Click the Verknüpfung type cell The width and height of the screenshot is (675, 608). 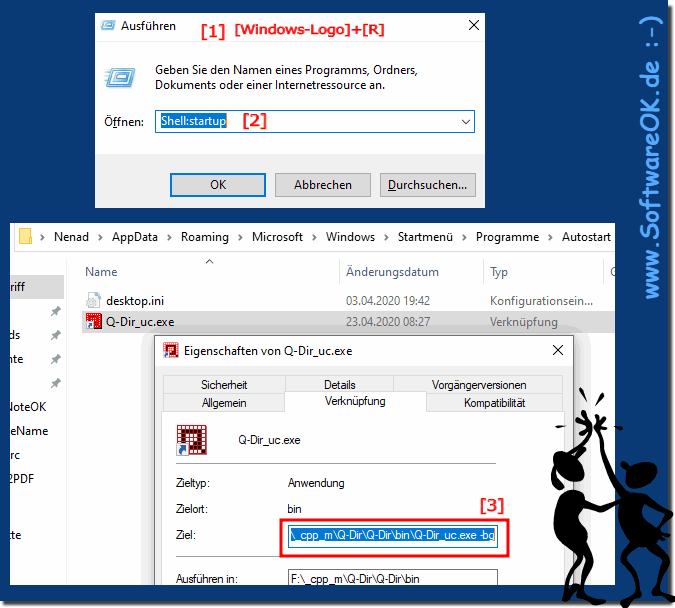[523, 322]
